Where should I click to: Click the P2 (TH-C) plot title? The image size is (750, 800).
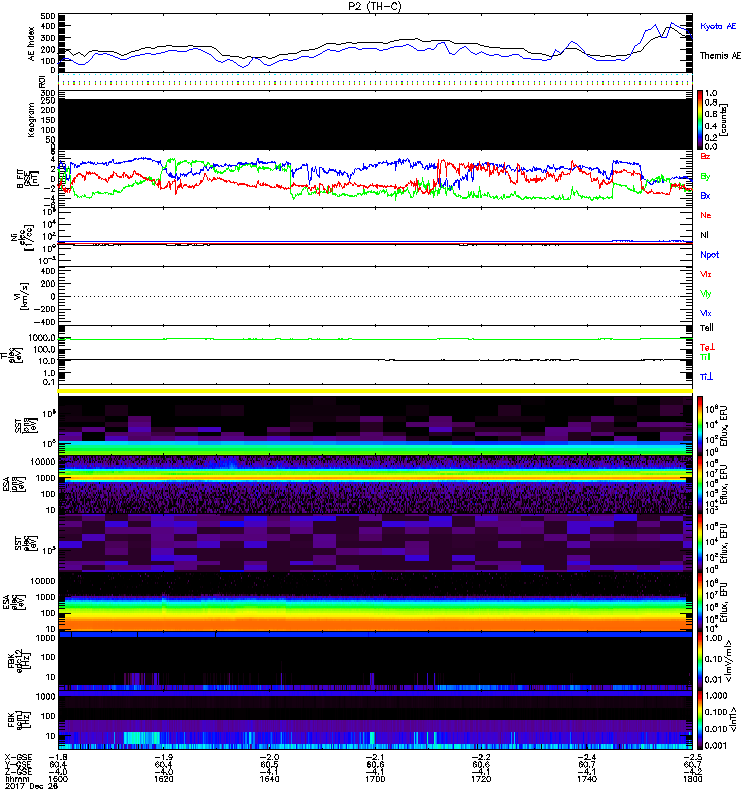(x=375, y=6)
